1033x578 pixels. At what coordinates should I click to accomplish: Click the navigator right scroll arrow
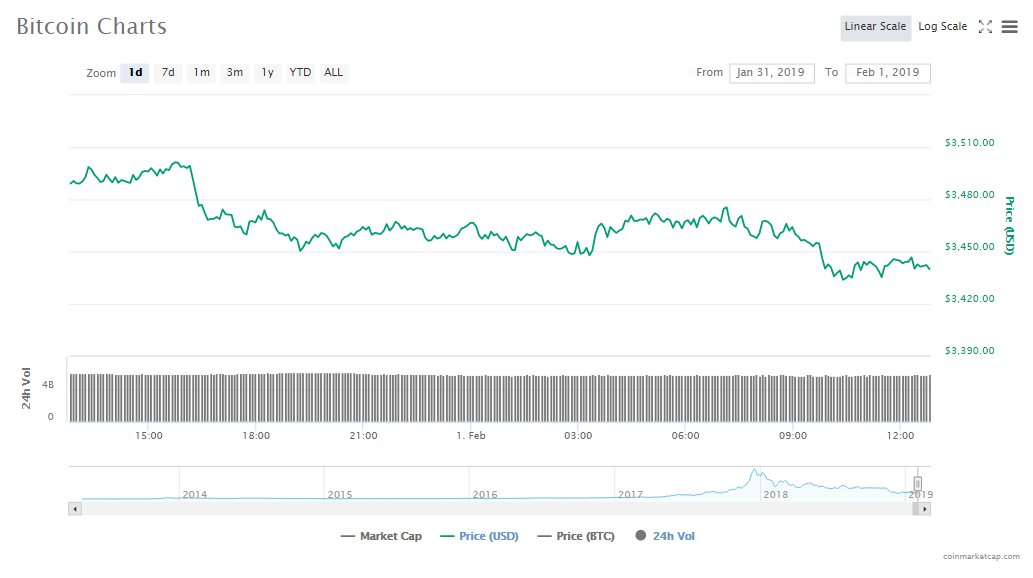[925, 508]
